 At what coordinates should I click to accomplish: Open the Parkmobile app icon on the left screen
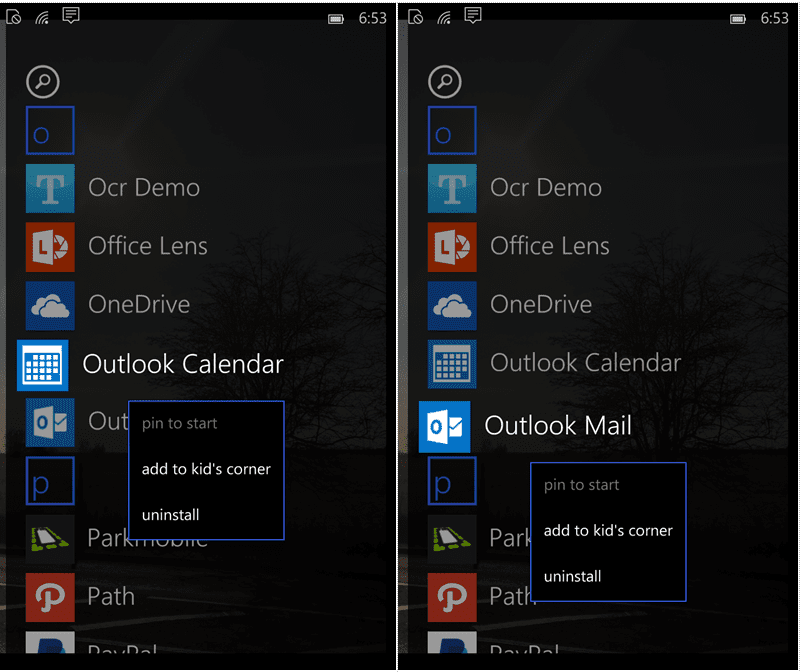click(50, 539)
